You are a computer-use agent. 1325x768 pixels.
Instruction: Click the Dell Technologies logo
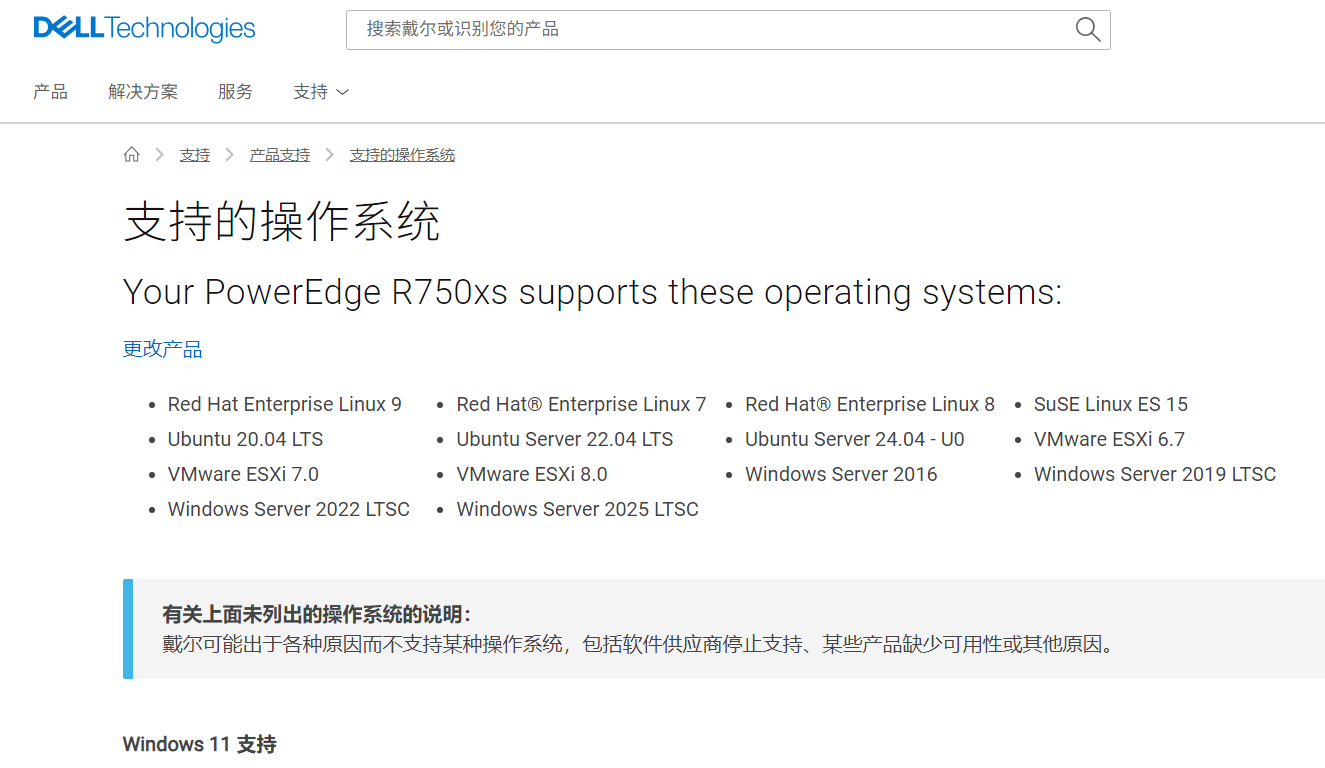tap(144, 29)
